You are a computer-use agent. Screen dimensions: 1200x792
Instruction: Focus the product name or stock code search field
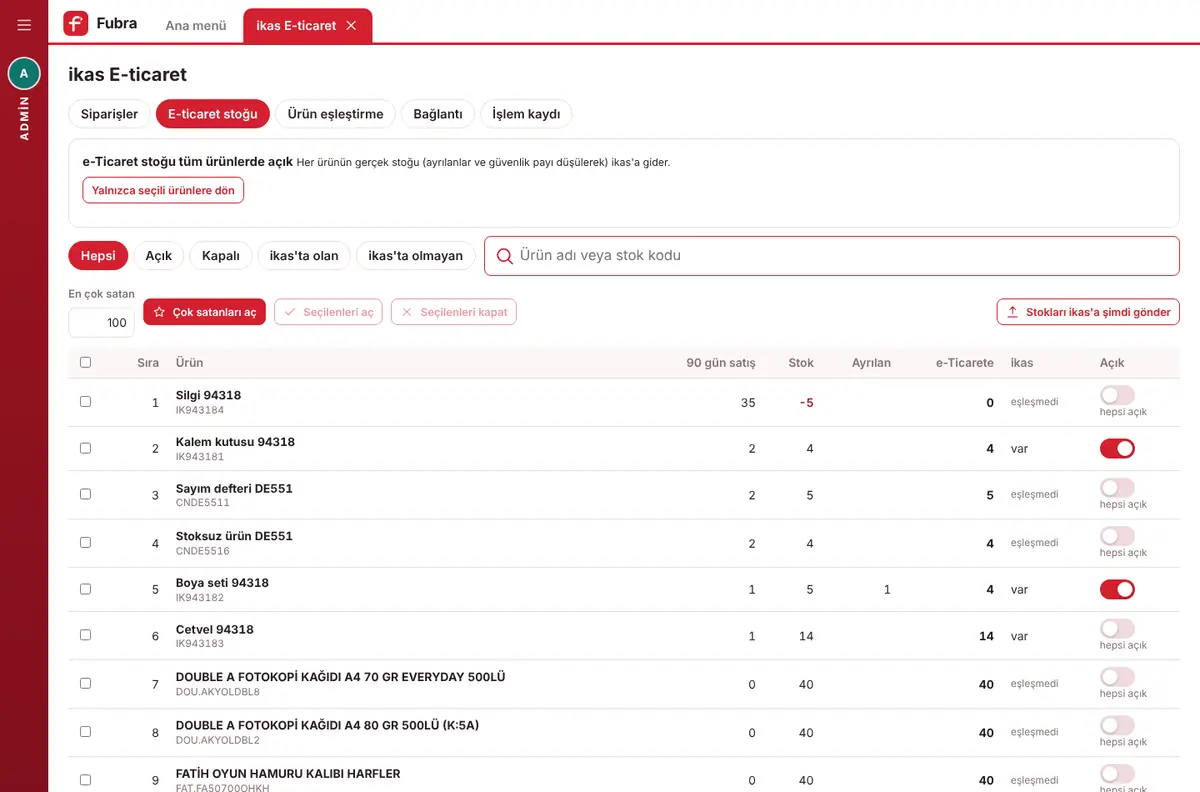coord(832,256)
